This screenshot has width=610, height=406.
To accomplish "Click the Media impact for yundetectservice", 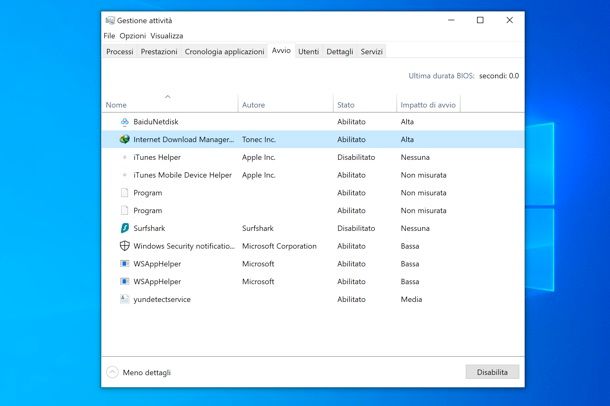I will (411, 299).
